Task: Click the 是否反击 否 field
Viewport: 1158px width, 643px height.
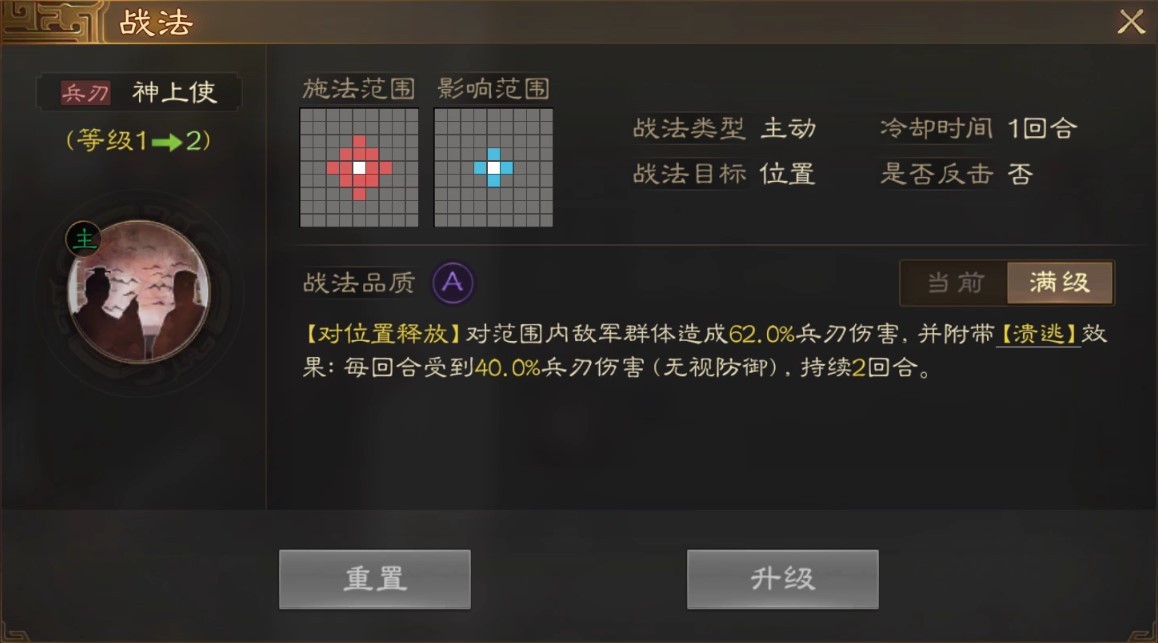Action: pyautogui.click(x=956, y=174)
